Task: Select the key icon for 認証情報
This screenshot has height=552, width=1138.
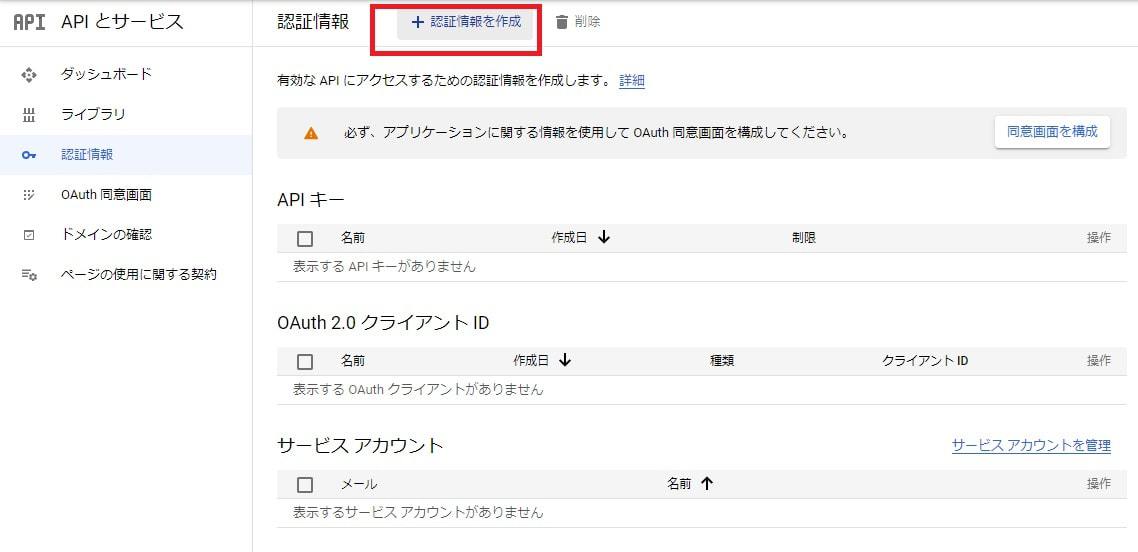Action: tap(29, 155)
